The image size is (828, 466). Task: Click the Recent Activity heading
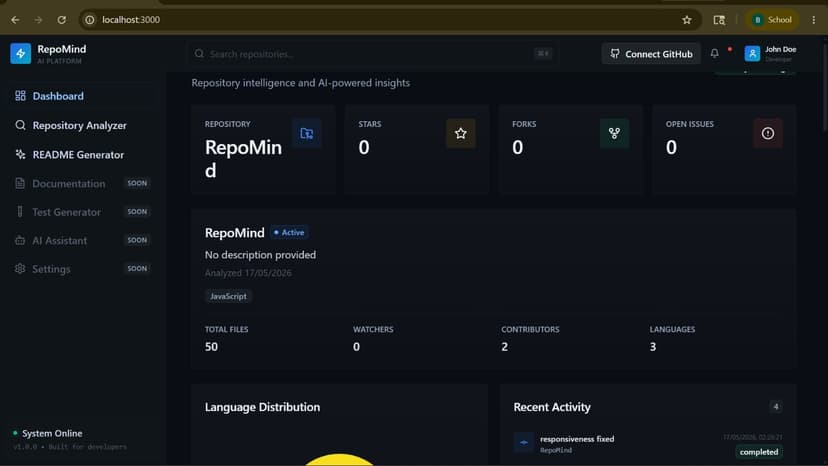pyautogui.click(x=552, y=407)
